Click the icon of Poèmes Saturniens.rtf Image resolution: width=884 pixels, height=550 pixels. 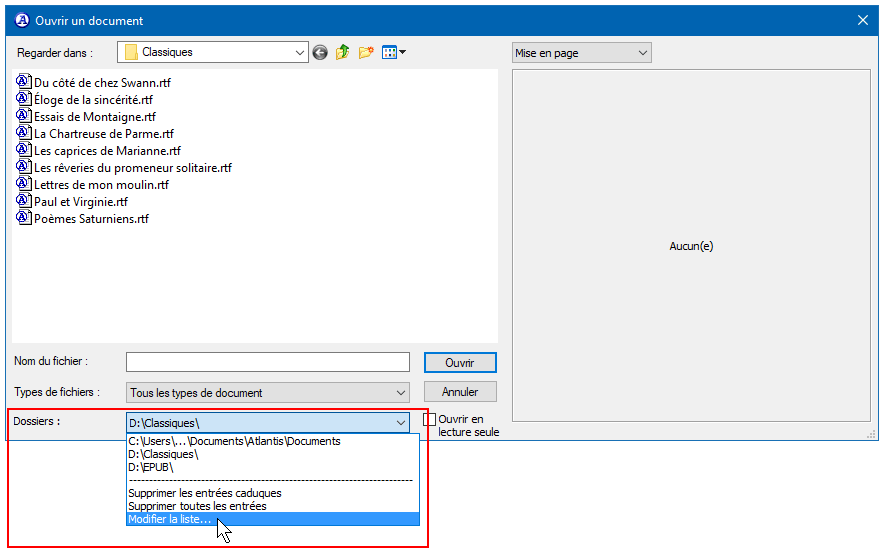[23, 218]
